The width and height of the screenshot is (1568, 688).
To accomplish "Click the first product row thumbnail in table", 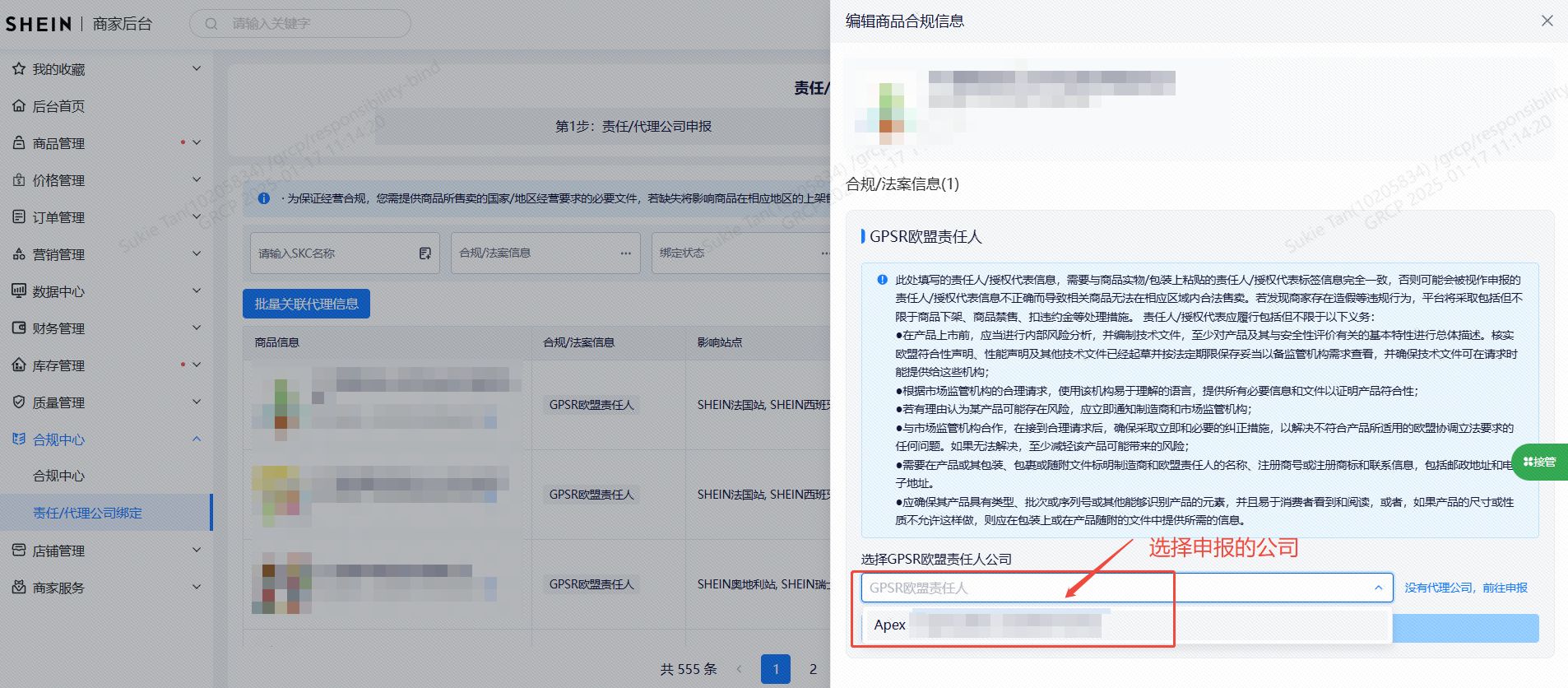I will (x=281, y=404).
